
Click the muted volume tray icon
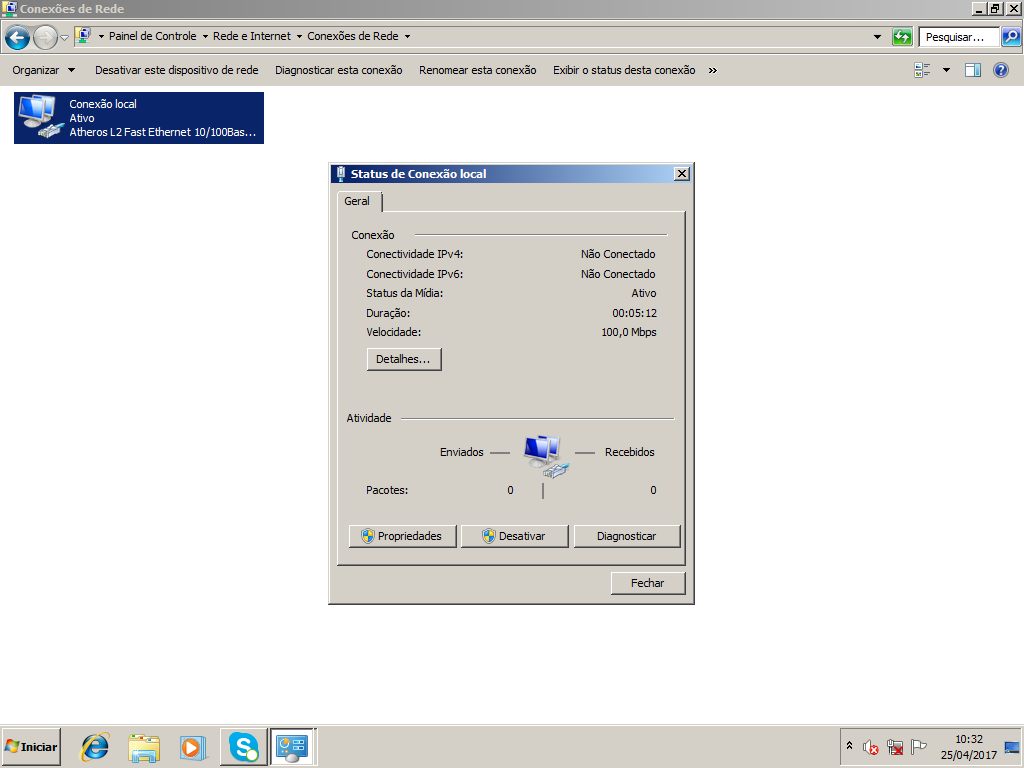[871, 747]
